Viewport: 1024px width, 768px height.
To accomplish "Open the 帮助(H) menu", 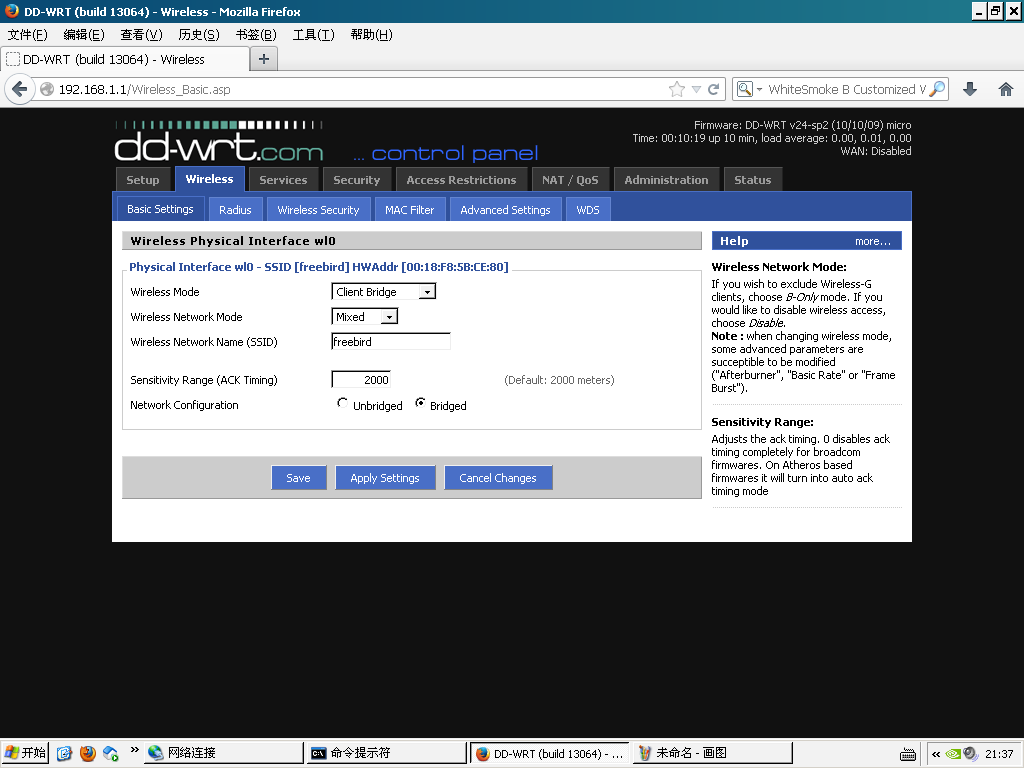I will [372, 35].
